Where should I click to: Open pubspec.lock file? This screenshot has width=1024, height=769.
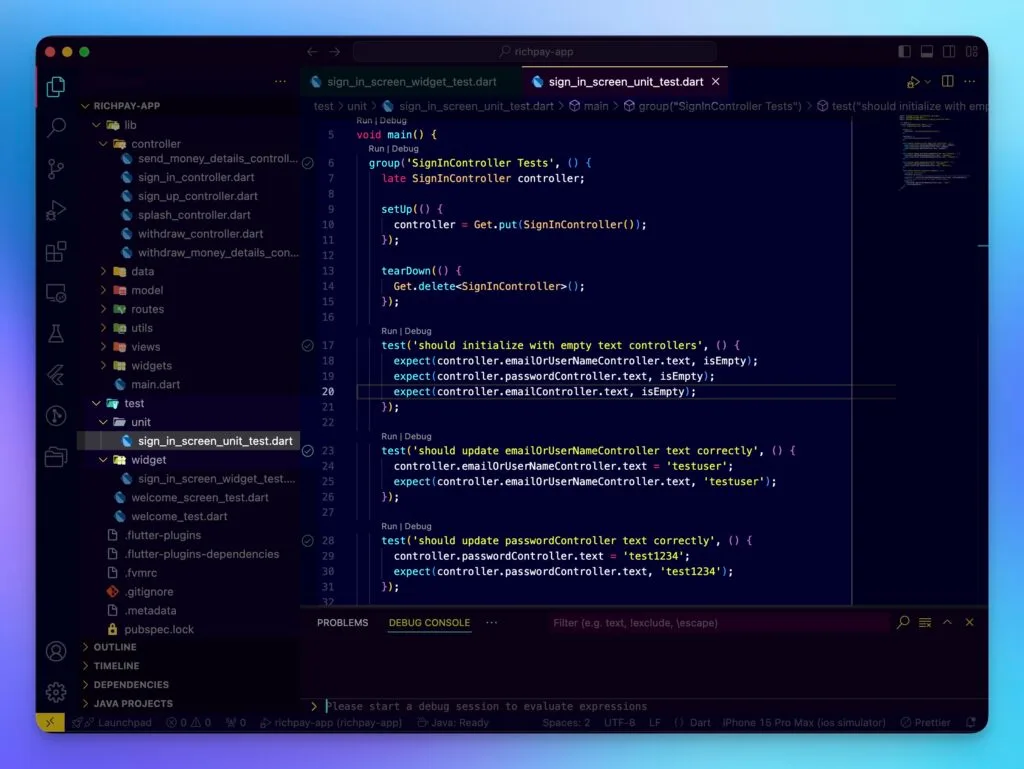point(188,629)
